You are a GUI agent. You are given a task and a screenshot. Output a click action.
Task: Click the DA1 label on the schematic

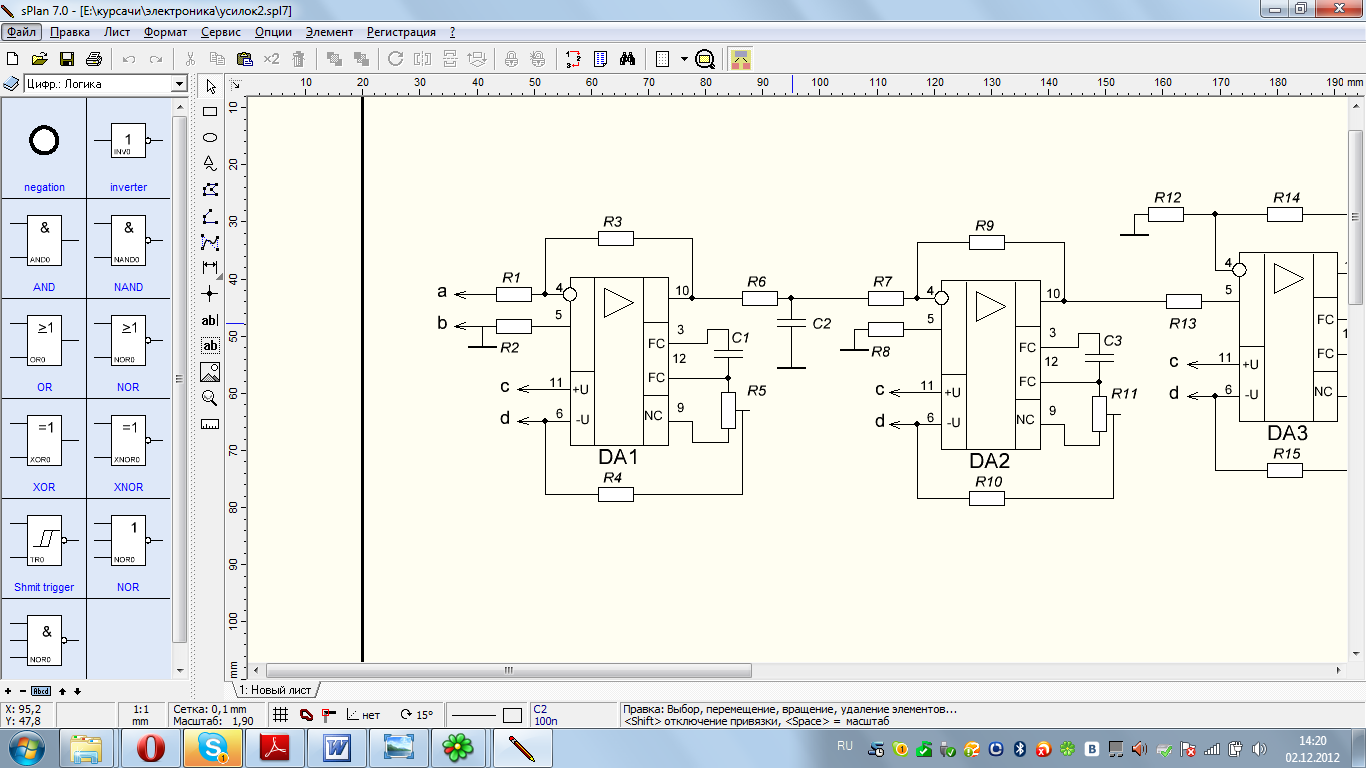618,458
